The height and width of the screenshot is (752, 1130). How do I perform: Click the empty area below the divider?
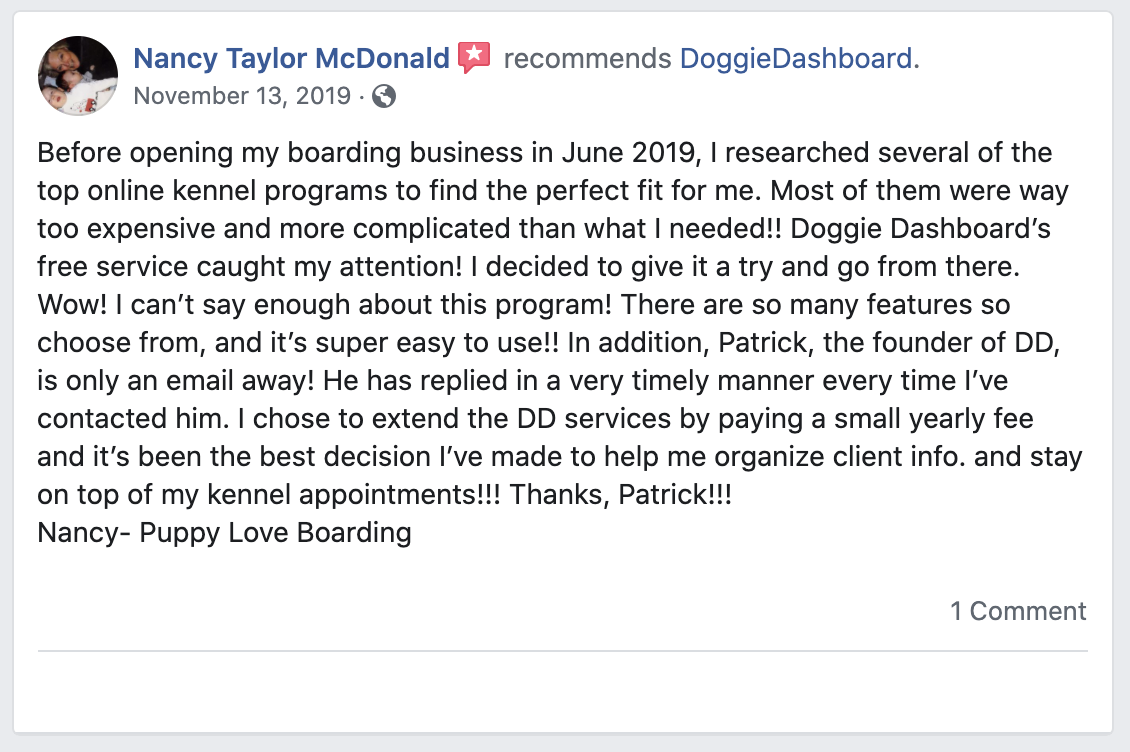563,692
